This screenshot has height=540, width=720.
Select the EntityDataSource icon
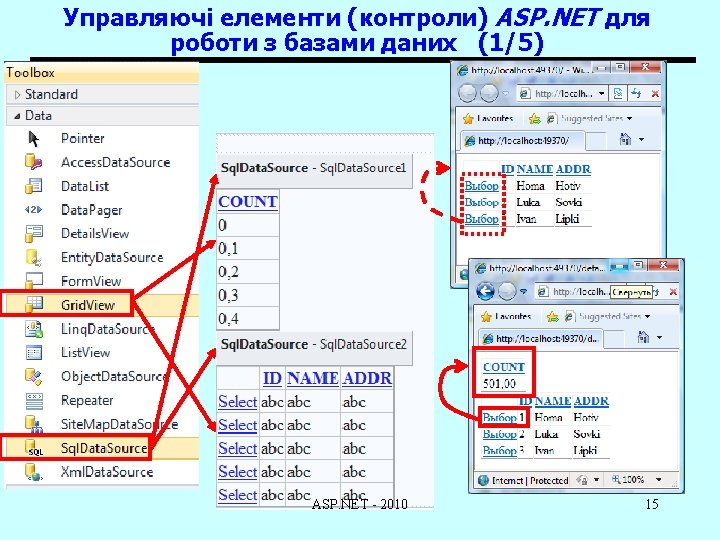pyautogui.click(x=34, y=257)
